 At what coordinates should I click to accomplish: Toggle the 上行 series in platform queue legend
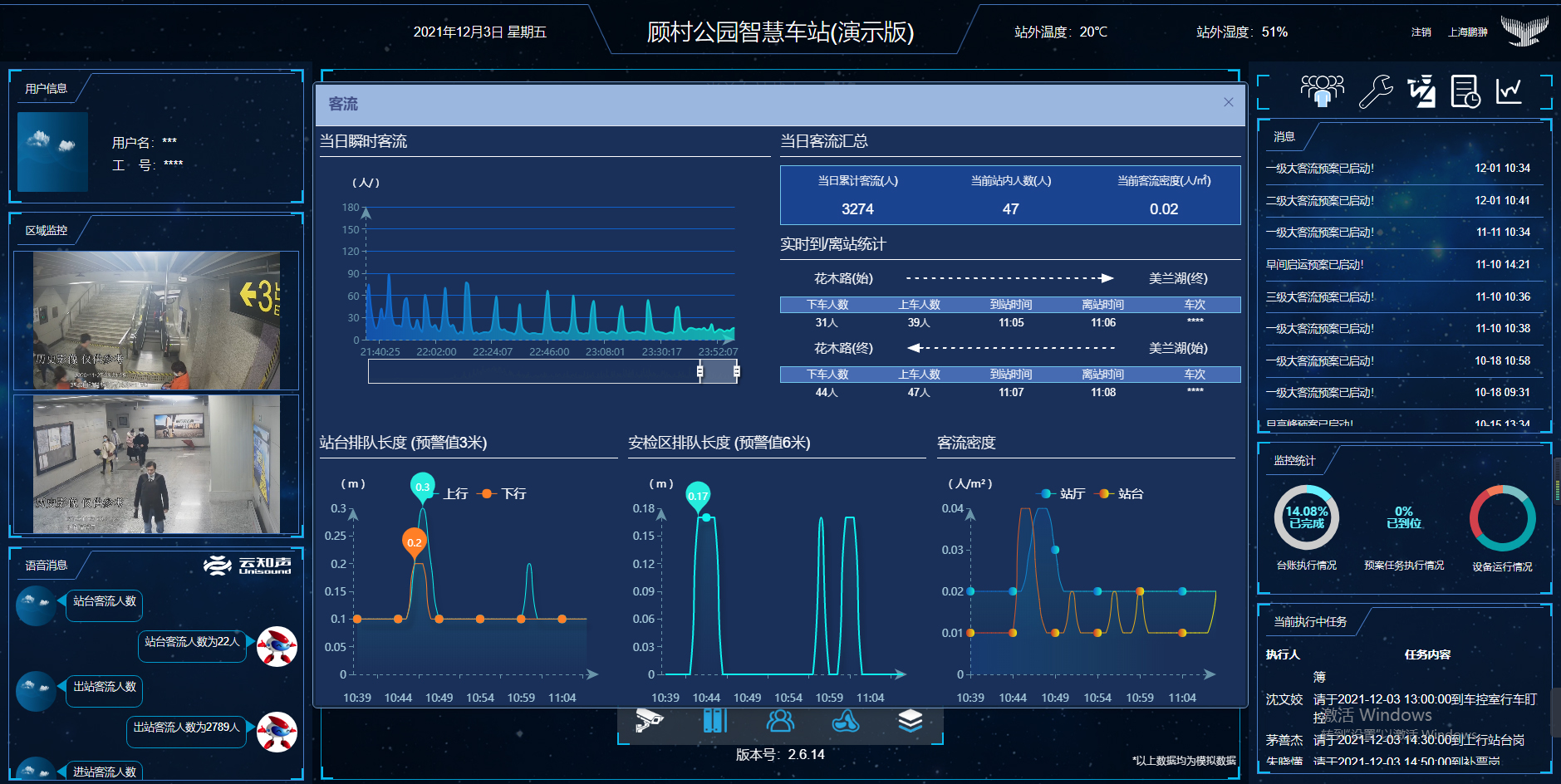(449, 494)
